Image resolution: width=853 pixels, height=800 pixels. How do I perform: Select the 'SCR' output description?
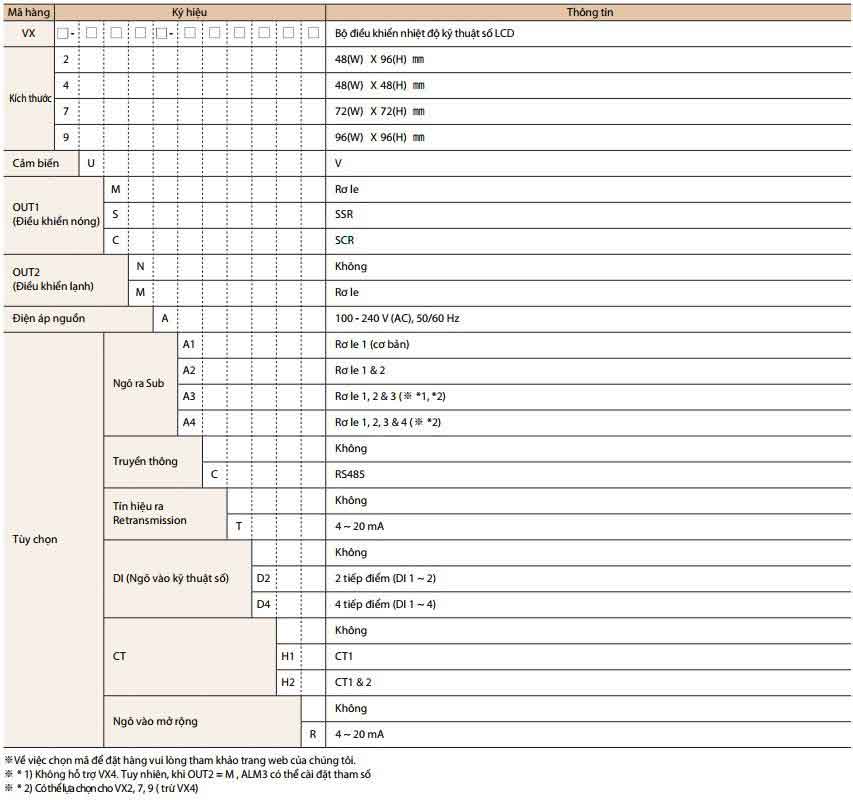[344, 240]
